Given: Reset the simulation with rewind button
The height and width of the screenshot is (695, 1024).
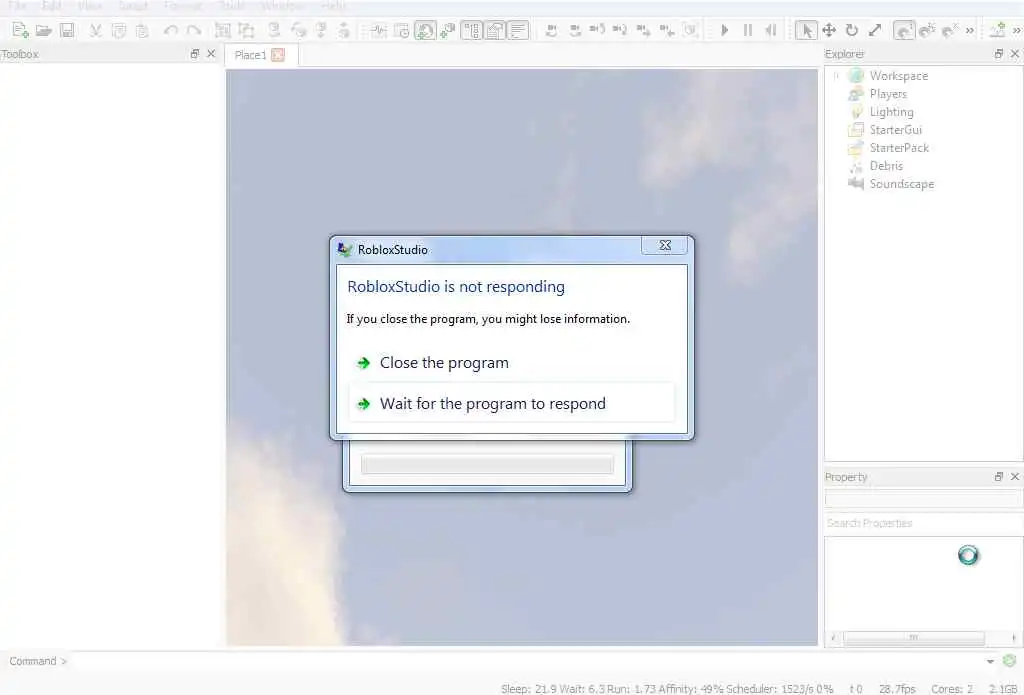Looking at the screenshot, I should tap(771, 30).
